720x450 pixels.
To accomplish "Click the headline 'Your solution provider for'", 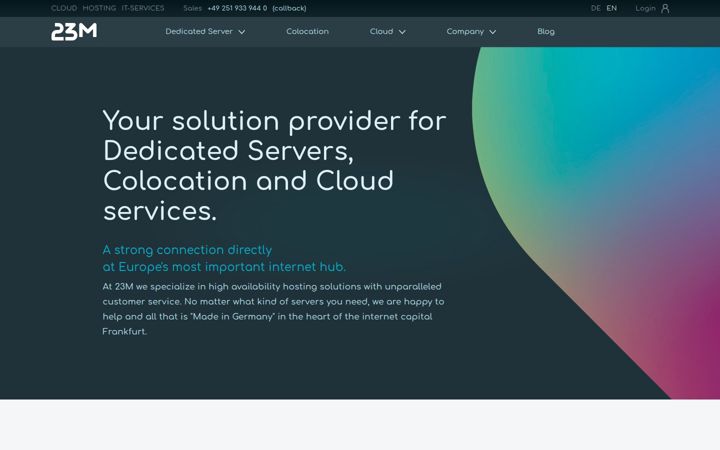I will click(275, 121).
